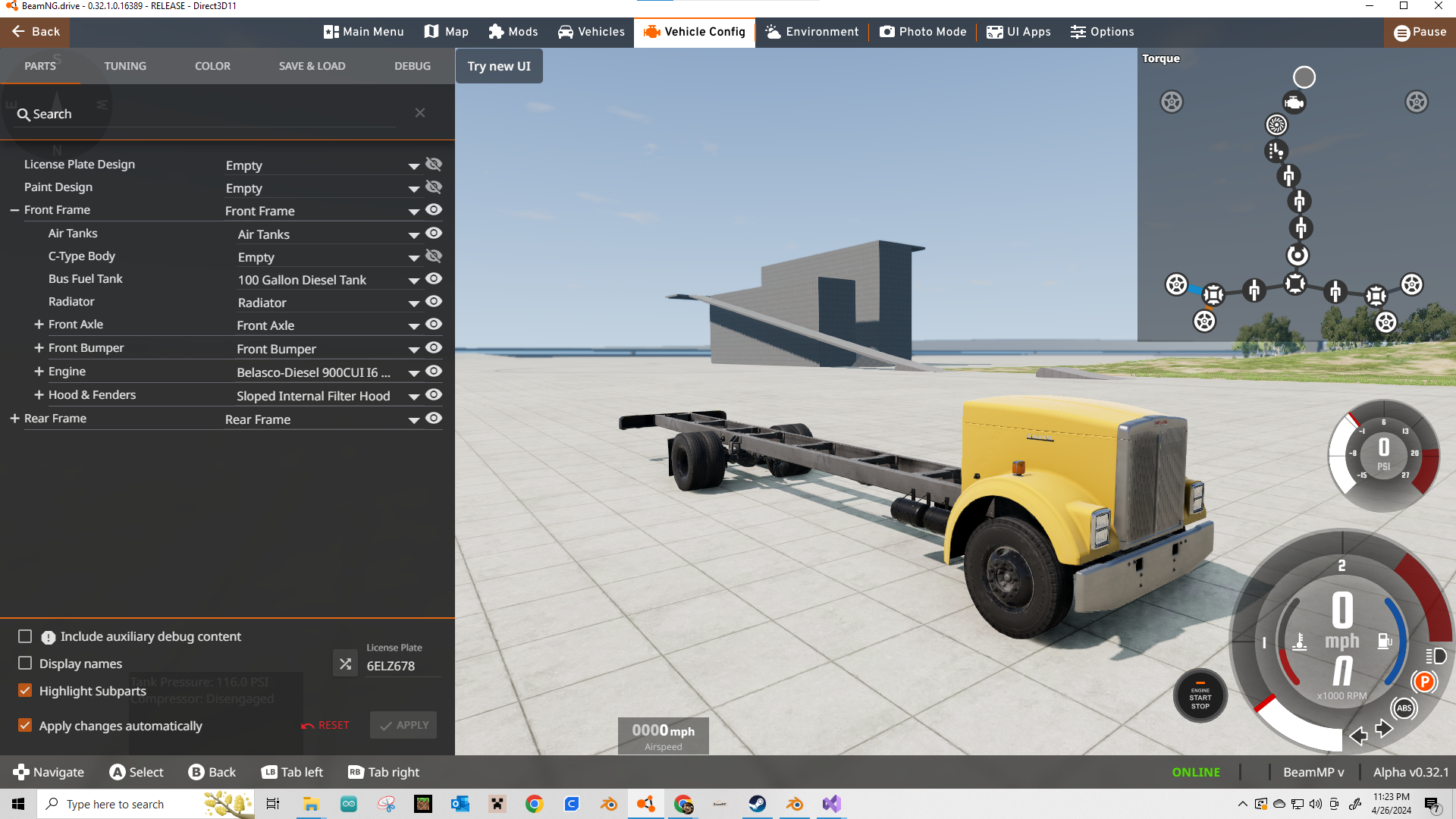Open the Engine part dropdown
Screen dimensions: 1456x819
click(413, 372)
